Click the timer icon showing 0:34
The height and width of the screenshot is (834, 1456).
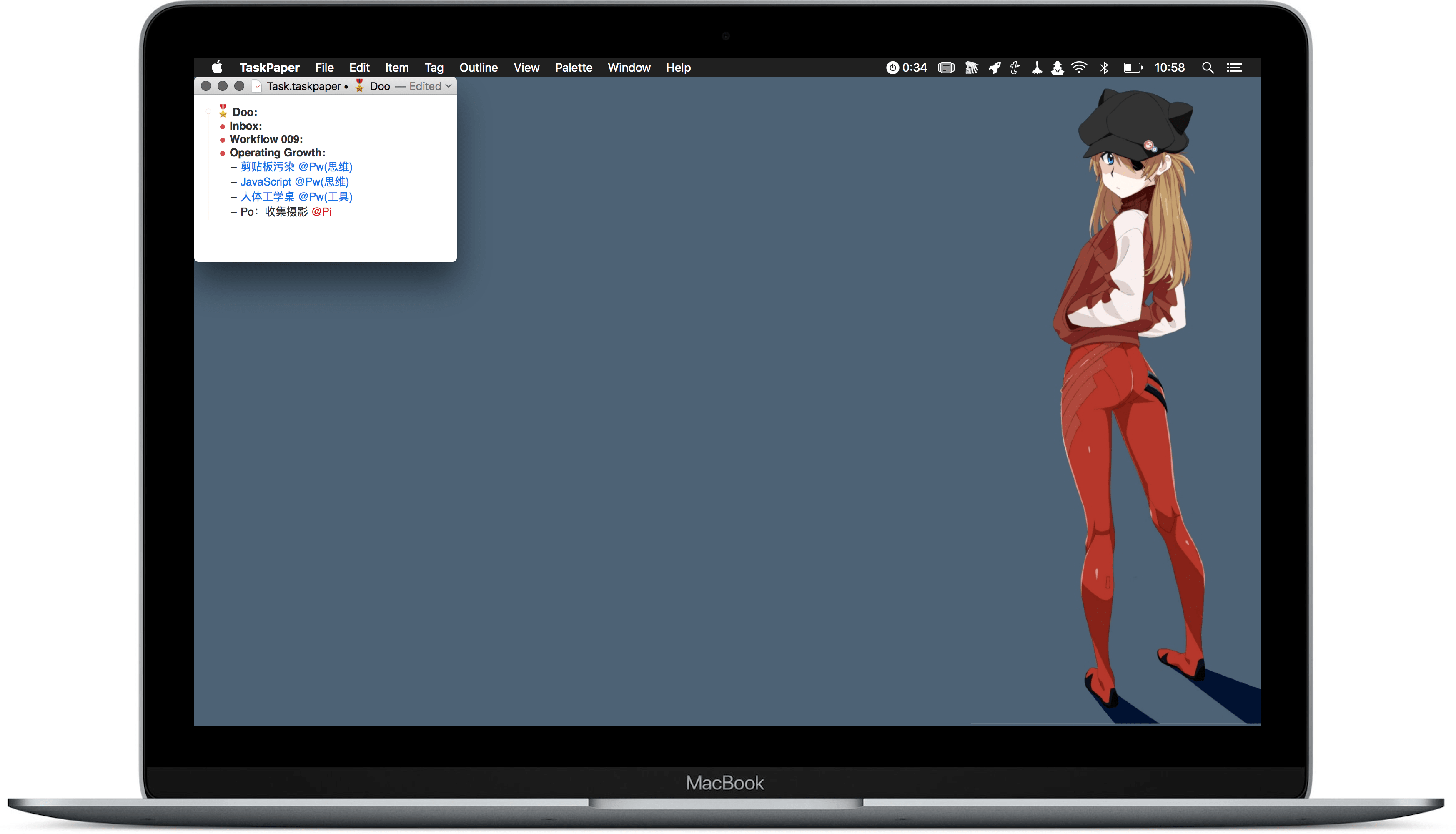click(892, 68)
